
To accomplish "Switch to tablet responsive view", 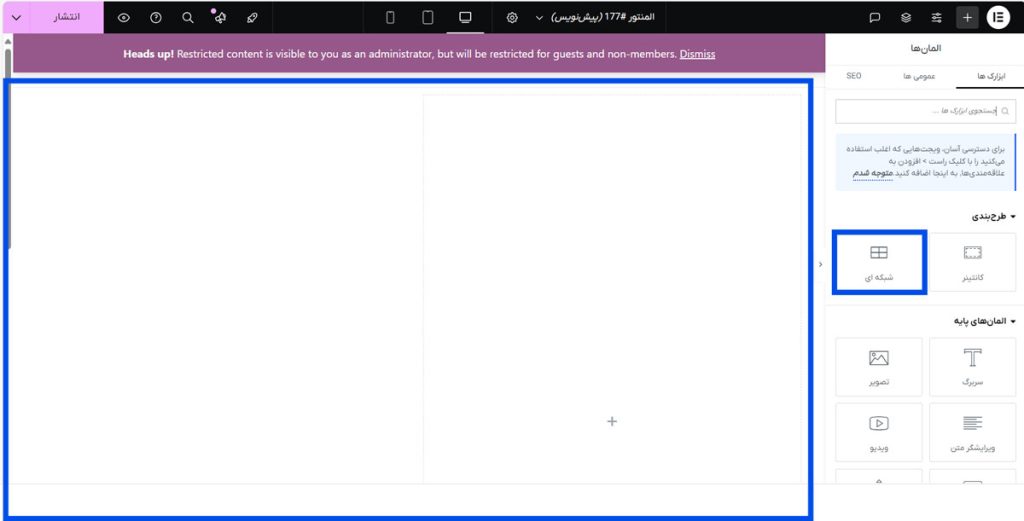I will (428, 17).
